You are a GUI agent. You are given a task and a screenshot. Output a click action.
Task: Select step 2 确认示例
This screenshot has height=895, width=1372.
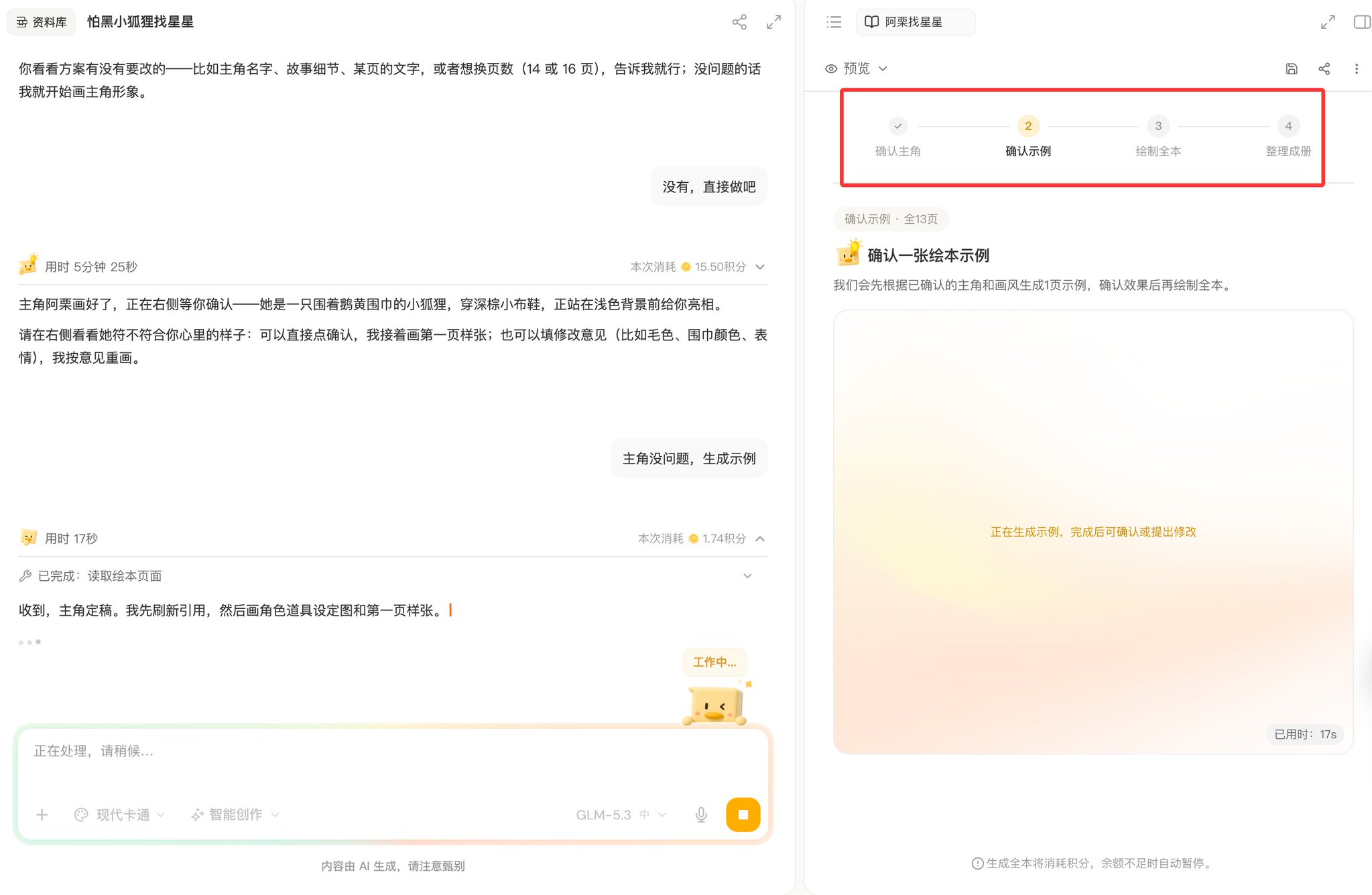coord(1028,137)
